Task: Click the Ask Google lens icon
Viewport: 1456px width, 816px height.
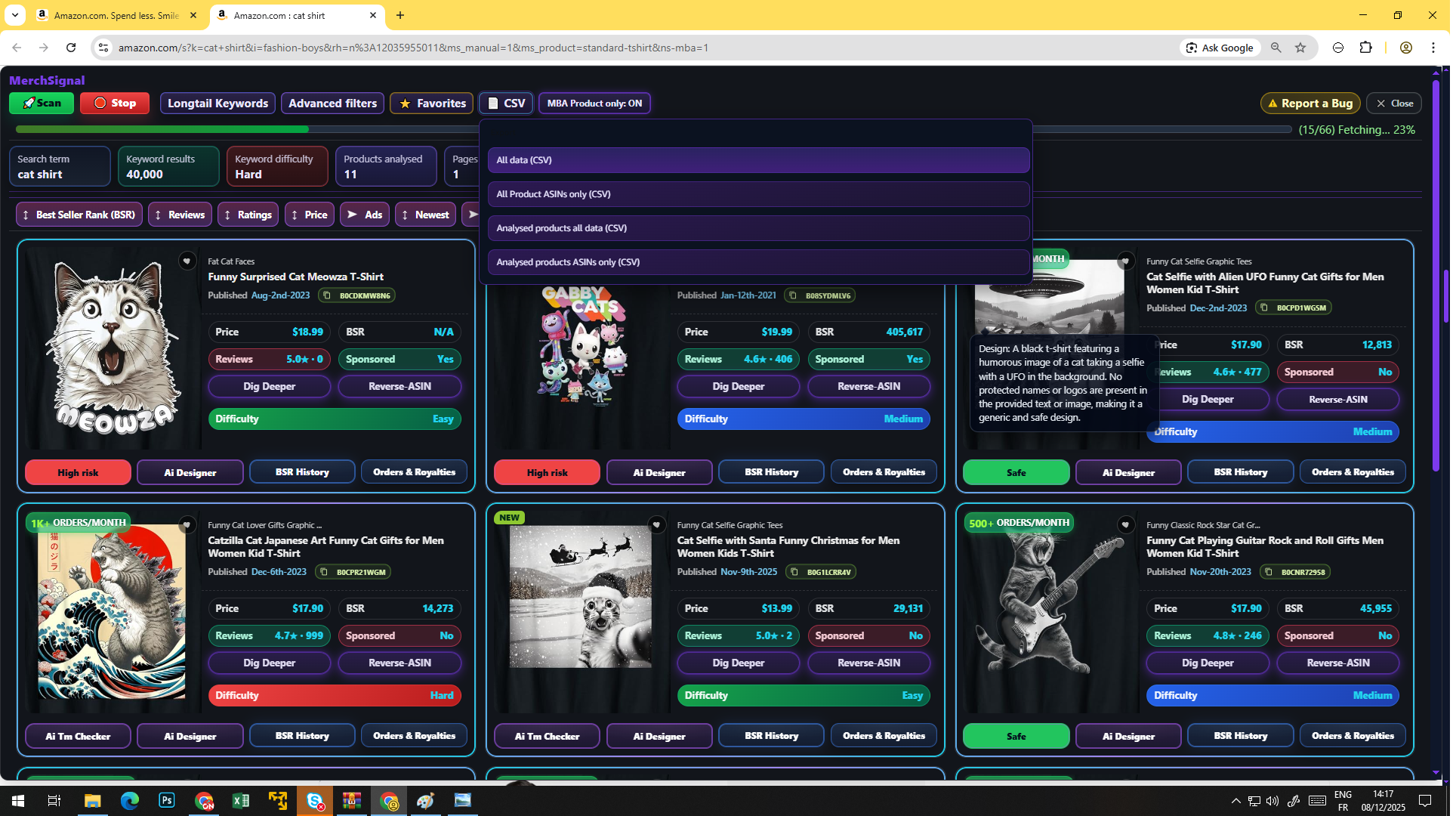Action: point(1190,48)
